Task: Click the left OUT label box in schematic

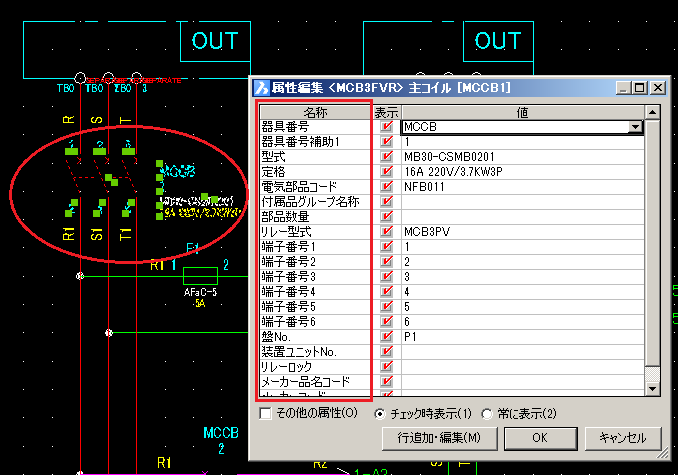Action: click(x=215, y=41)
